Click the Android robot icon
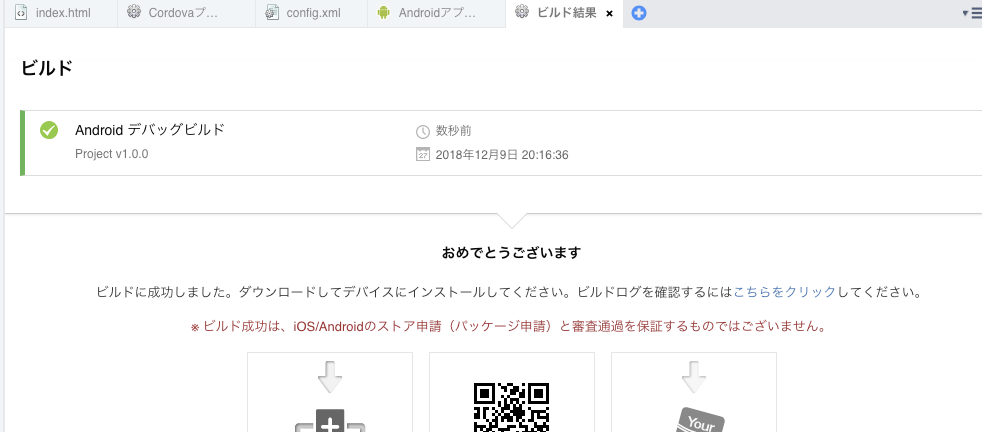The width and height of the screenshot is (982, 432). pyautogui.click(x=384, y=13)
